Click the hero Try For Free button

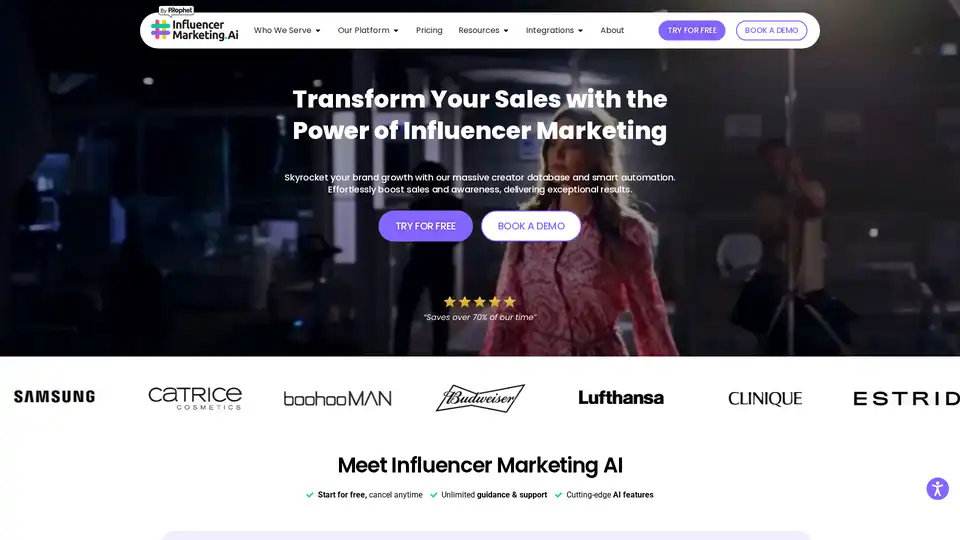(x=426, y=226)
